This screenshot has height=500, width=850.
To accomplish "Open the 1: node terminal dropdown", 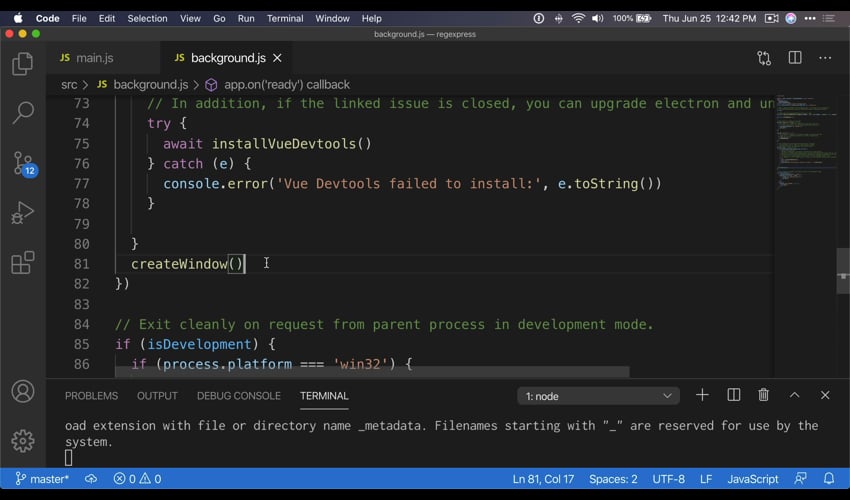I will (598, 396).
